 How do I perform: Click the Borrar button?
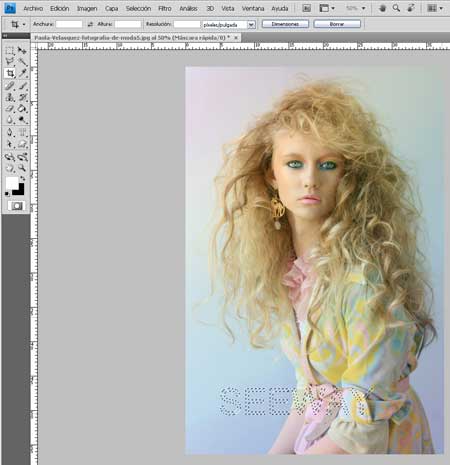(x=337, y=24)
